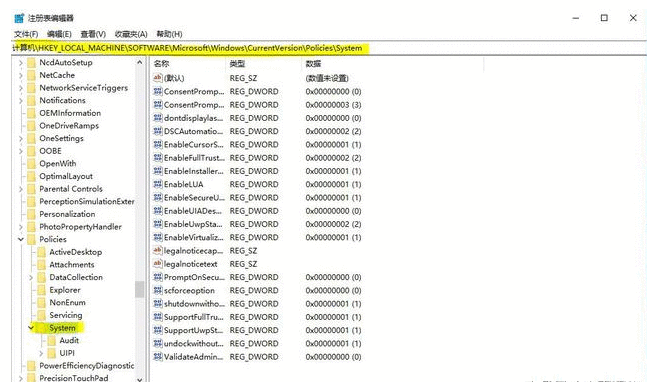This screenshot has height=382, width=647.
Task: Open the 查看(V) menu
Action: point(93,34)
